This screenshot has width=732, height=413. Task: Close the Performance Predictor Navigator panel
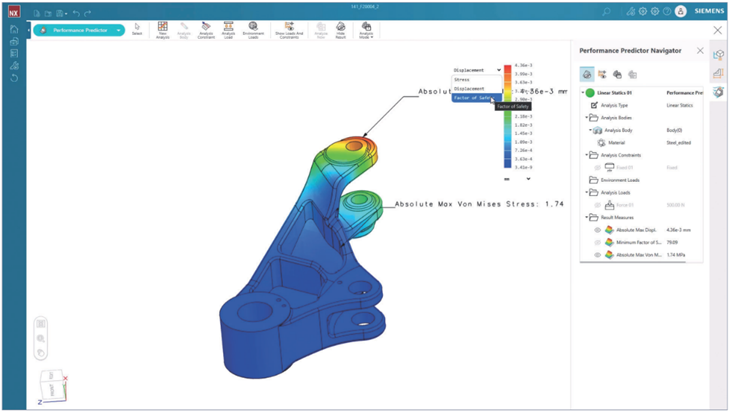700,50
